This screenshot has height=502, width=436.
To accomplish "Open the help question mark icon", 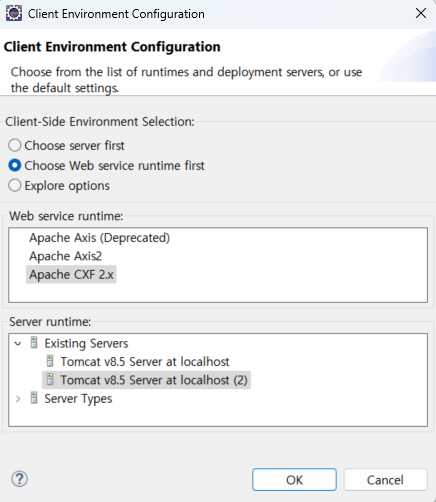I will click(20, 479).
